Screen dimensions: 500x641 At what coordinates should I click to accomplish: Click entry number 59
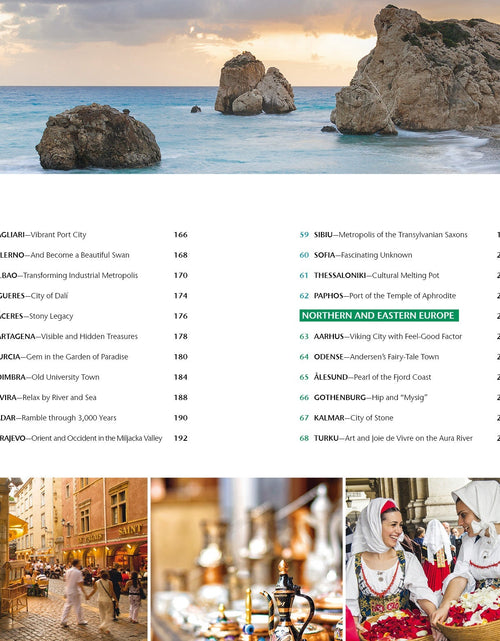point(304,235)
